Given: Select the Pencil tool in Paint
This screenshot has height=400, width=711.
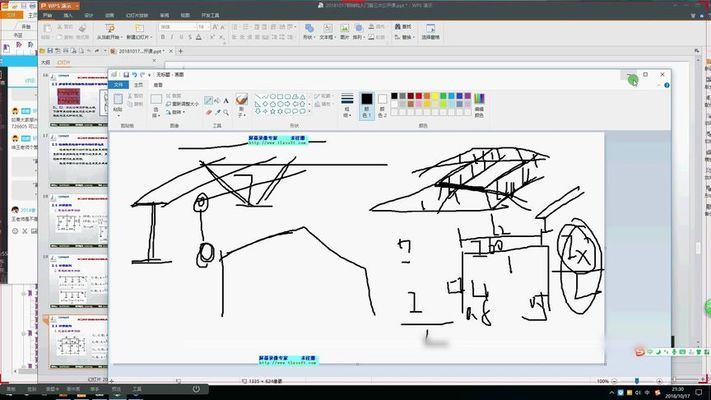Looking at the screenshot, I should click(x=209, y=100).
